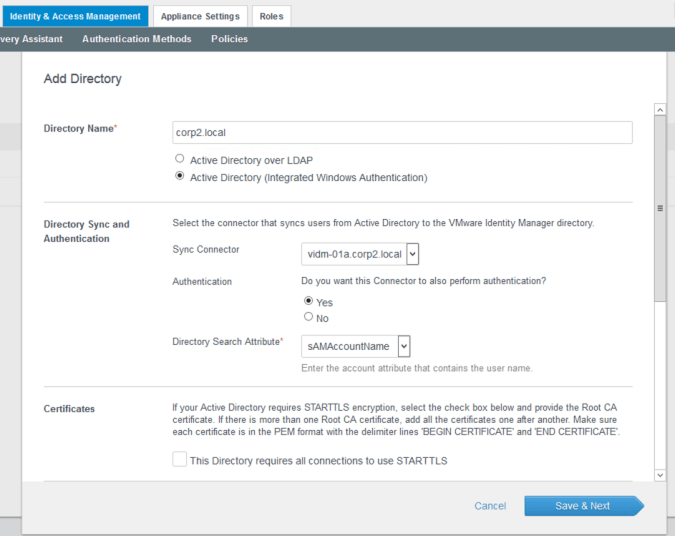
Task: Switch to the Identity & Access Management tab
Action: point(76,16)
